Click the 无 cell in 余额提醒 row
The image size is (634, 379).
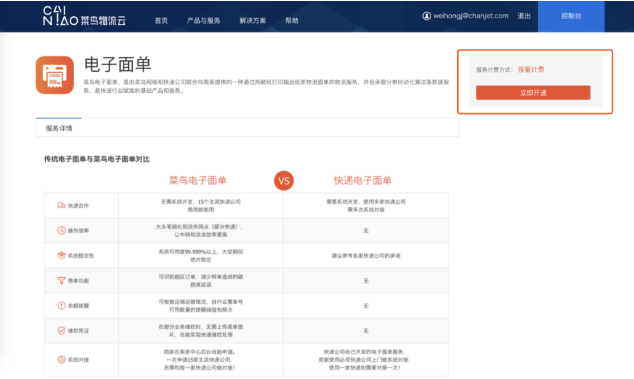[x=366, y=306]
